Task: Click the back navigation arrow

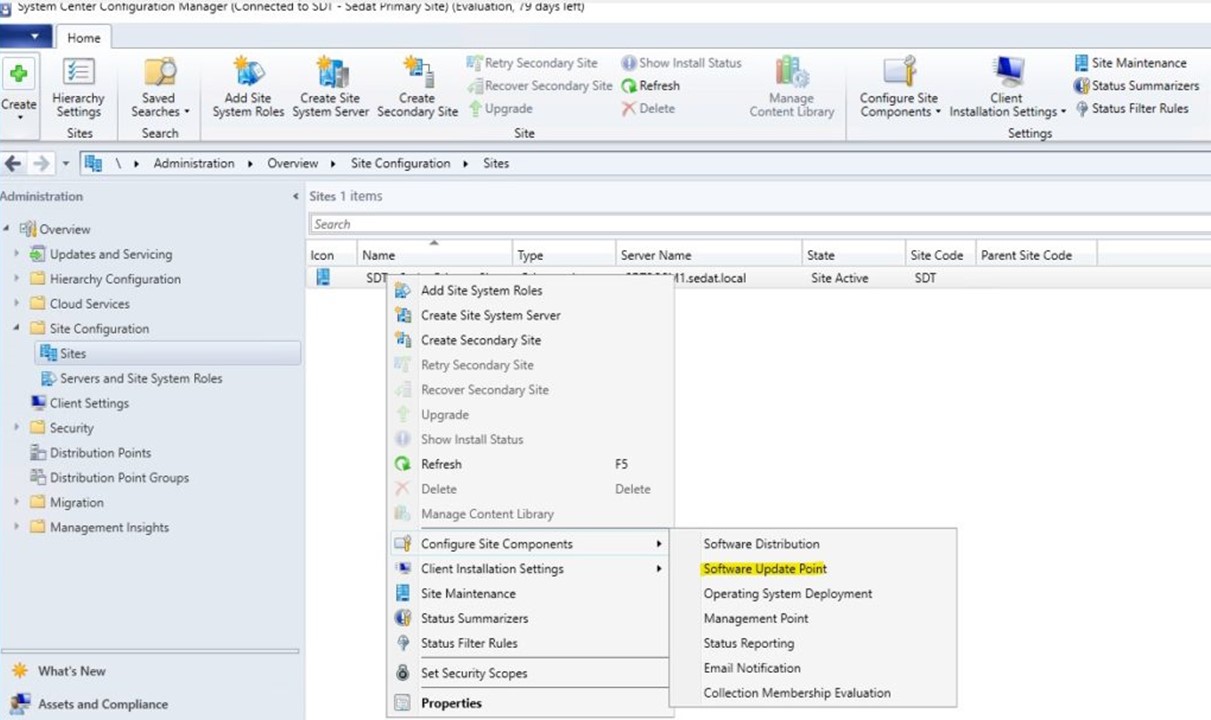Action: tap(13, 163)
